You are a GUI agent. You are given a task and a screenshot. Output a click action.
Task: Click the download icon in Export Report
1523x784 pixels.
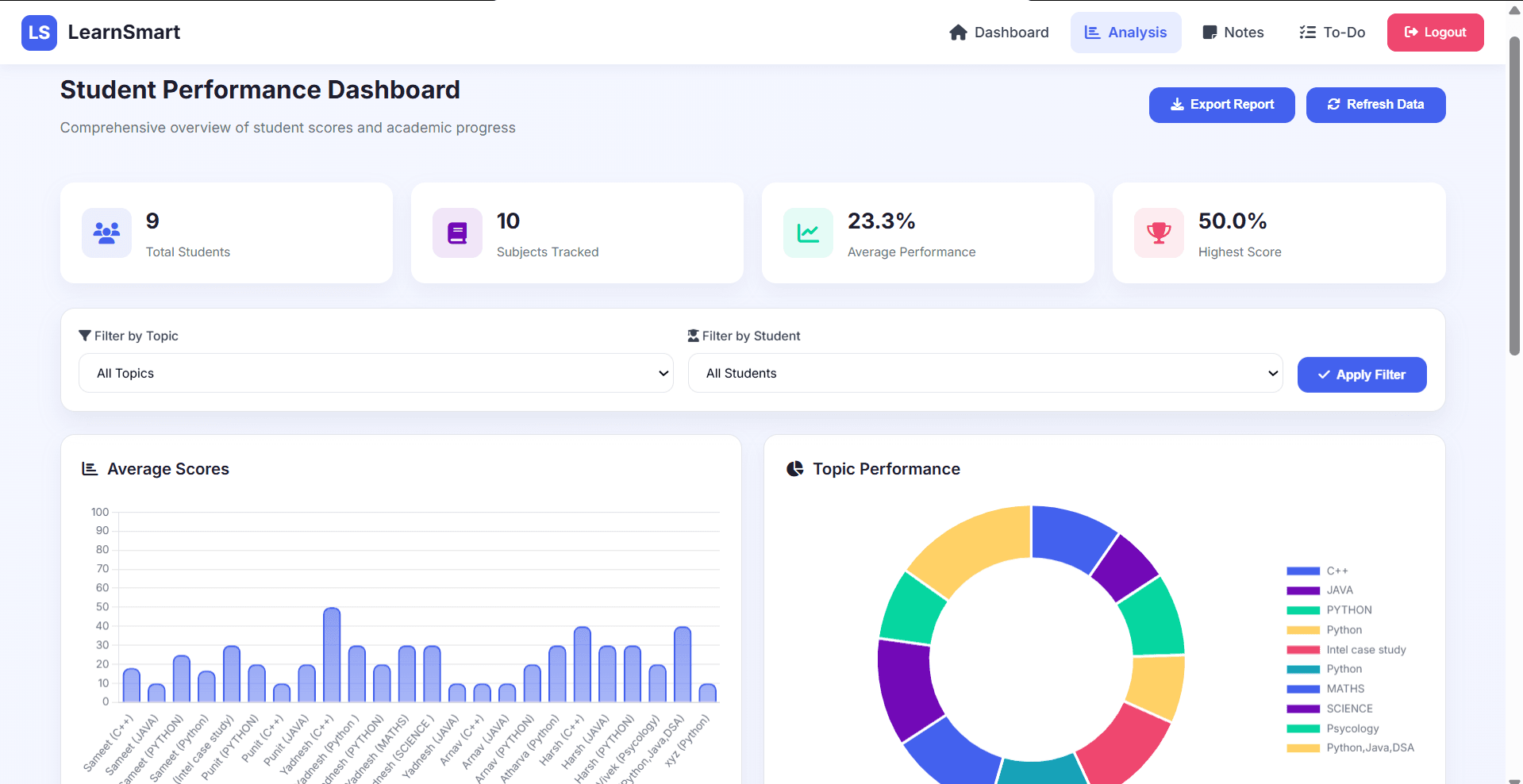[1177, 105]
